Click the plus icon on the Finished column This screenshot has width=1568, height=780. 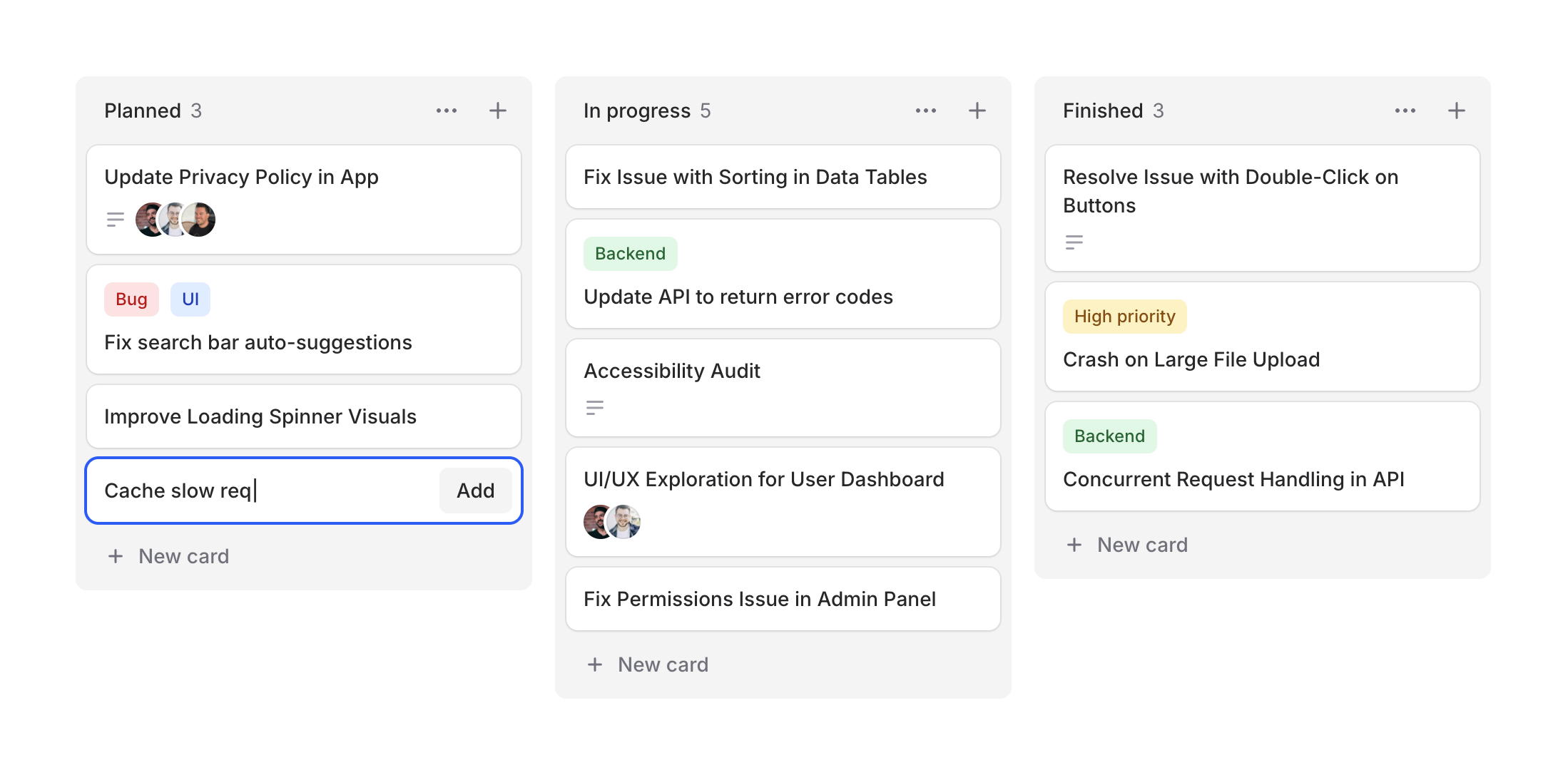tap(1456, 111)
